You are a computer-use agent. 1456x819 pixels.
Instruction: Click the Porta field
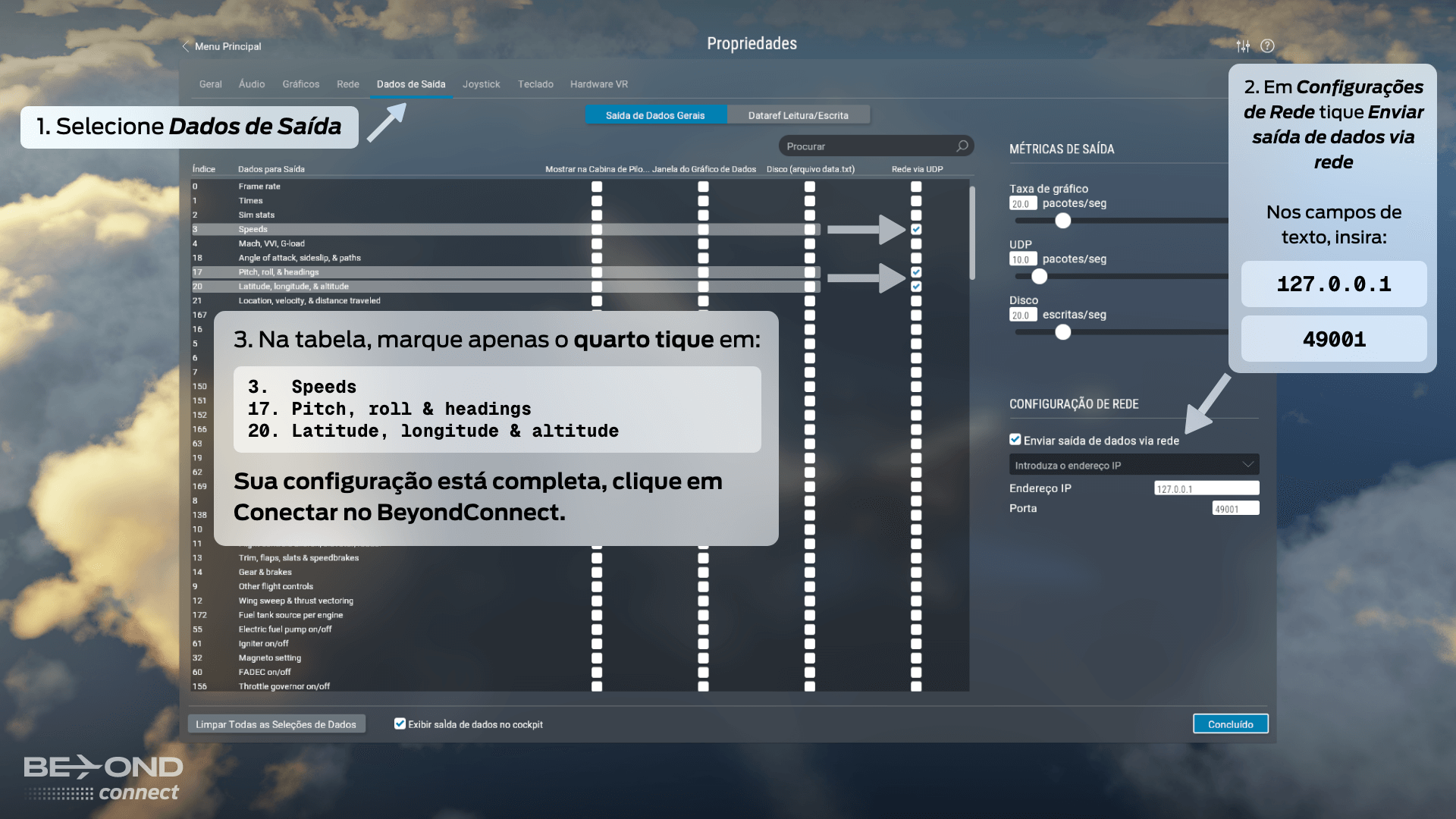point(1235,508)
